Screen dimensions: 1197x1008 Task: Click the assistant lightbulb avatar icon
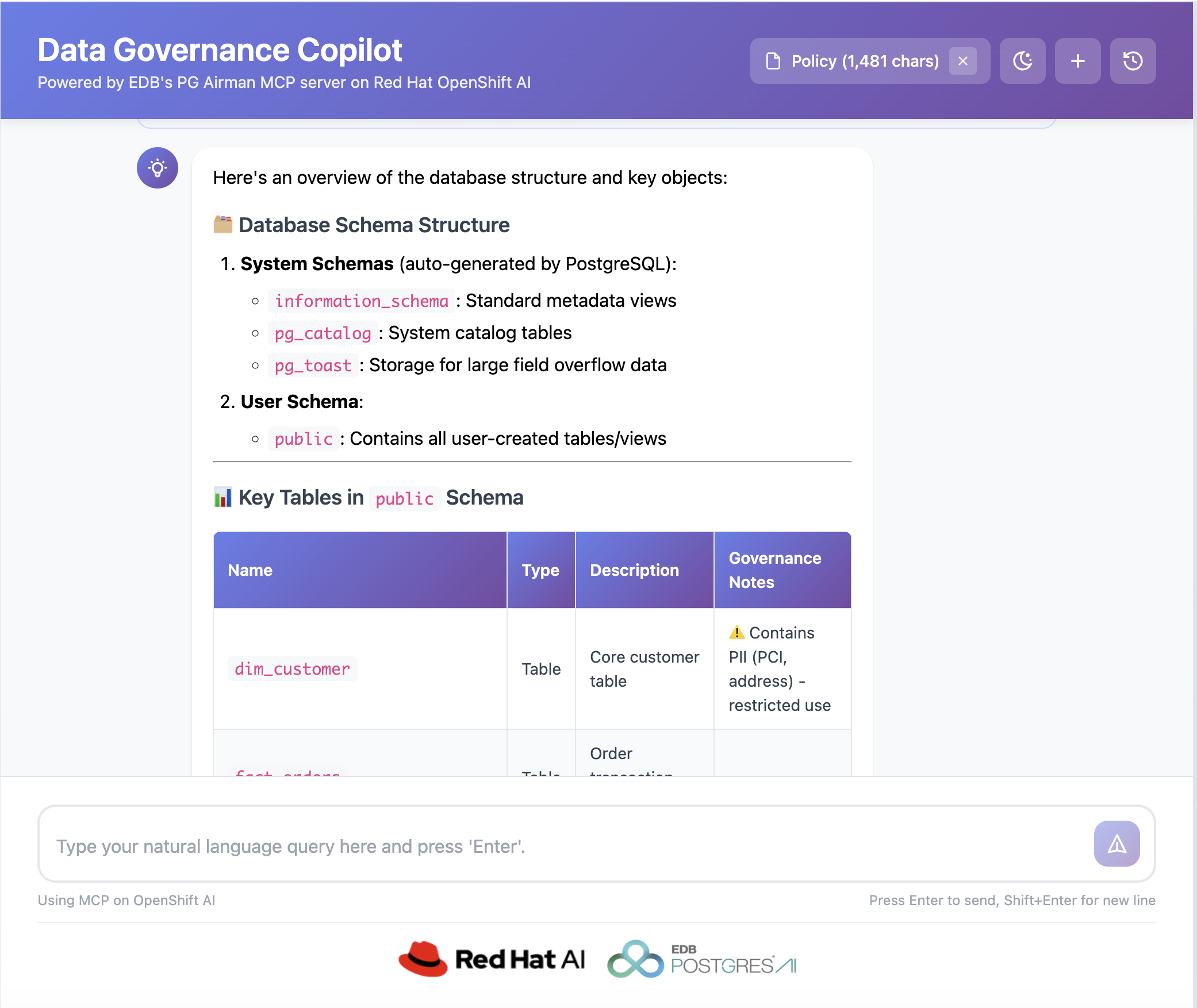[x=158, y=168]
